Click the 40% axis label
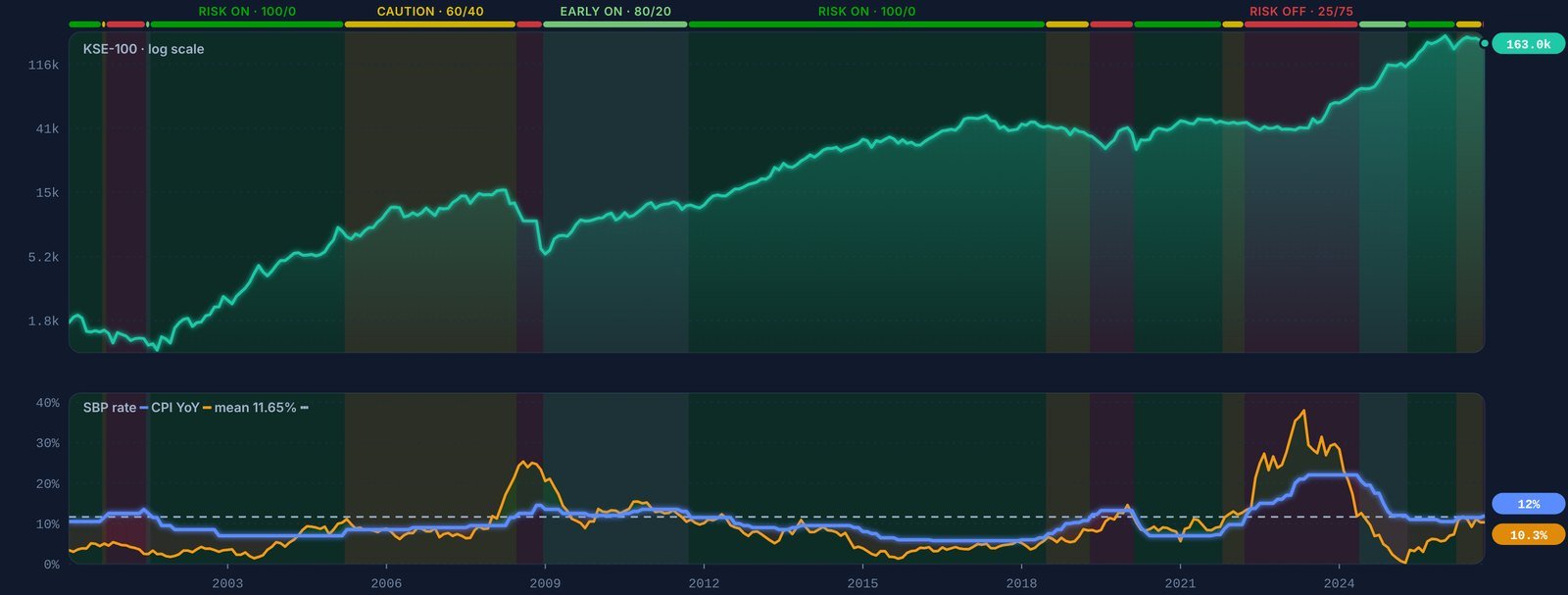This screenshot has height=595, width=1568. [x=47, y=403]
